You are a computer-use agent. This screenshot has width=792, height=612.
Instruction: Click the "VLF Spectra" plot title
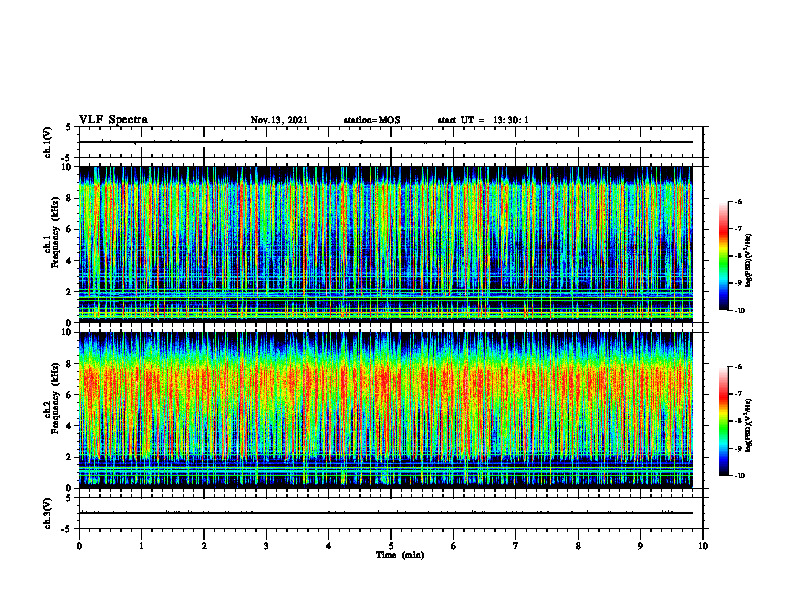[x=113, y=120]
